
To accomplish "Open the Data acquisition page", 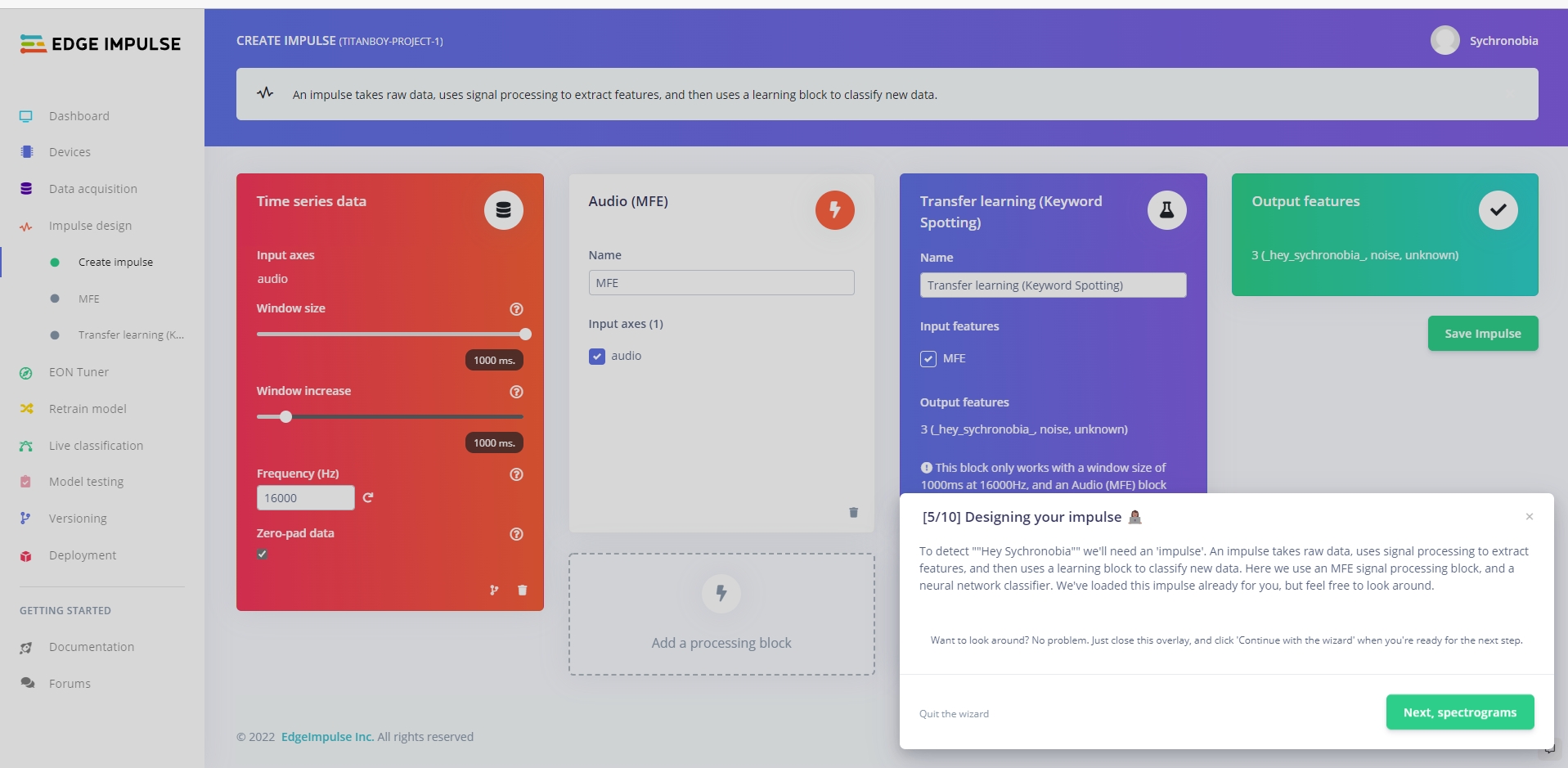I will point(92,189).
